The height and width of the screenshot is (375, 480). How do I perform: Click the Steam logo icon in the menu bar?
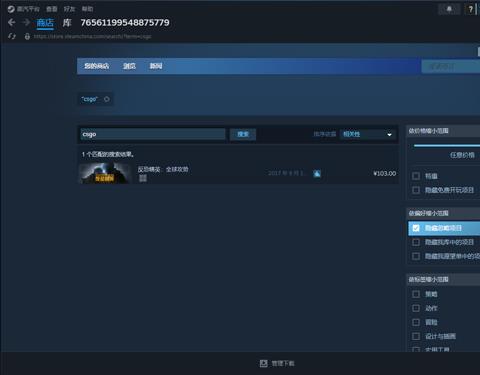tap(11, 9)
